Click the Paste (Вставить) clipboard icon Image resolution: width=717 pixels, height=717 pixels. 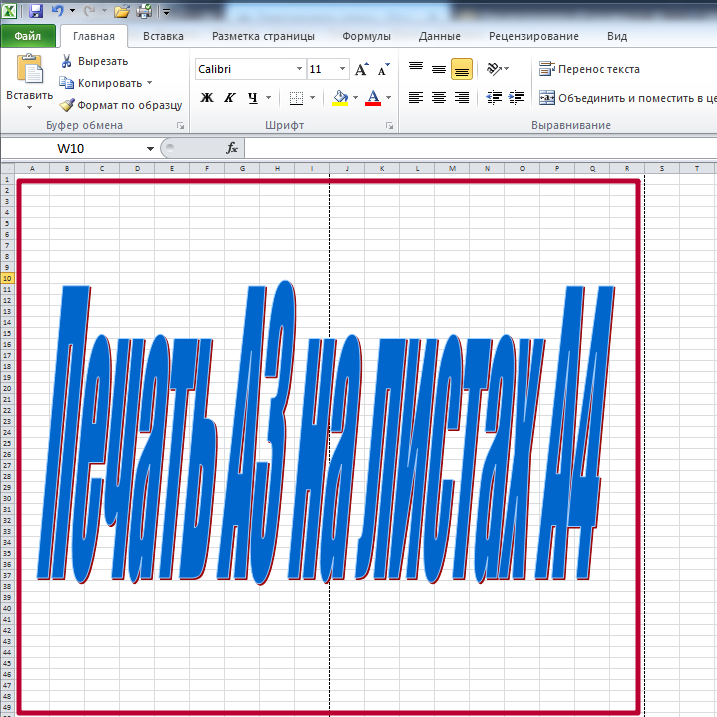pyautogui.click(x=30, y=70)
